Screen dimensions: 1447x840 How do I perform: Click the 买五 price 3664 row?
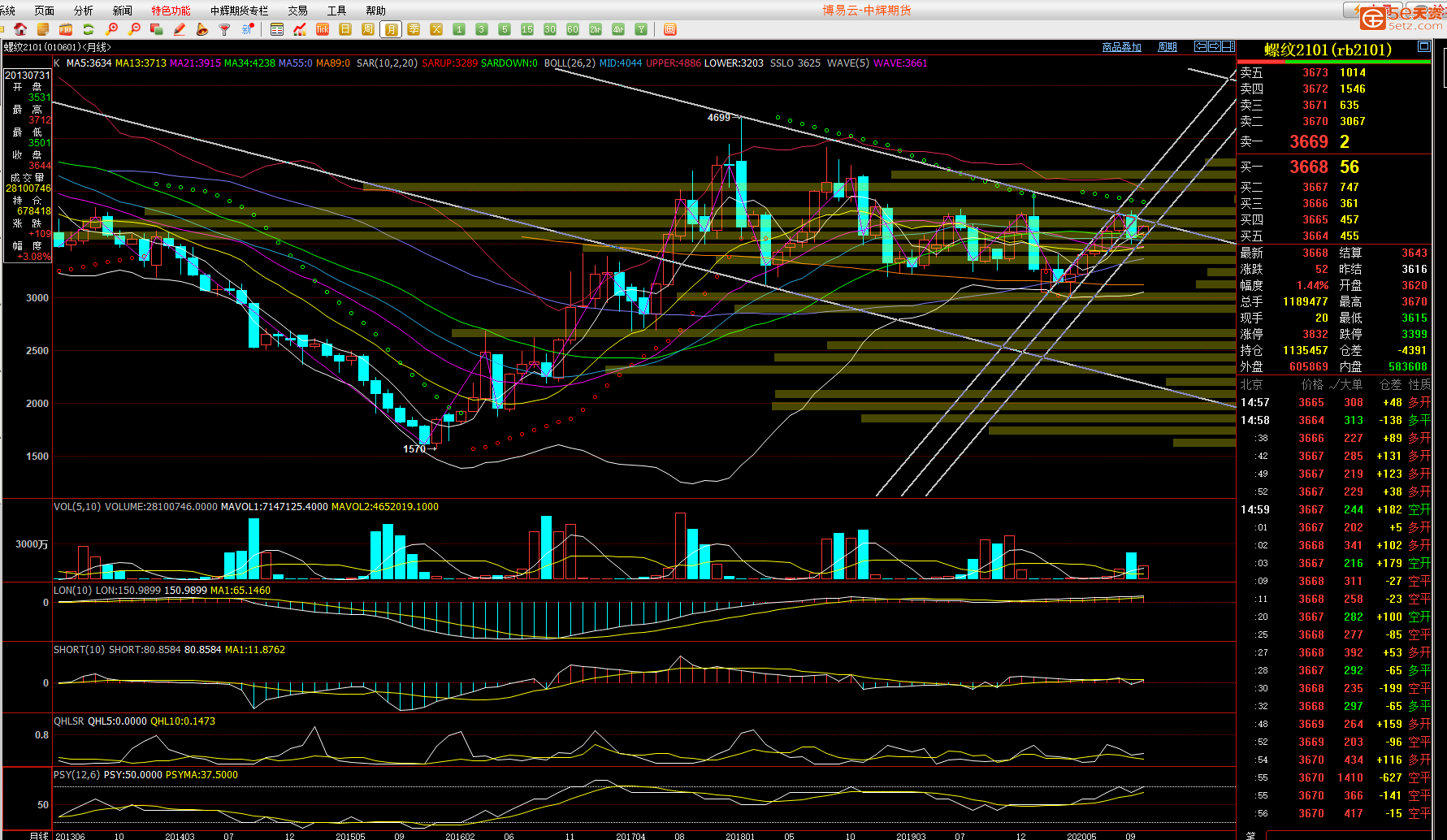(1334, 236)
